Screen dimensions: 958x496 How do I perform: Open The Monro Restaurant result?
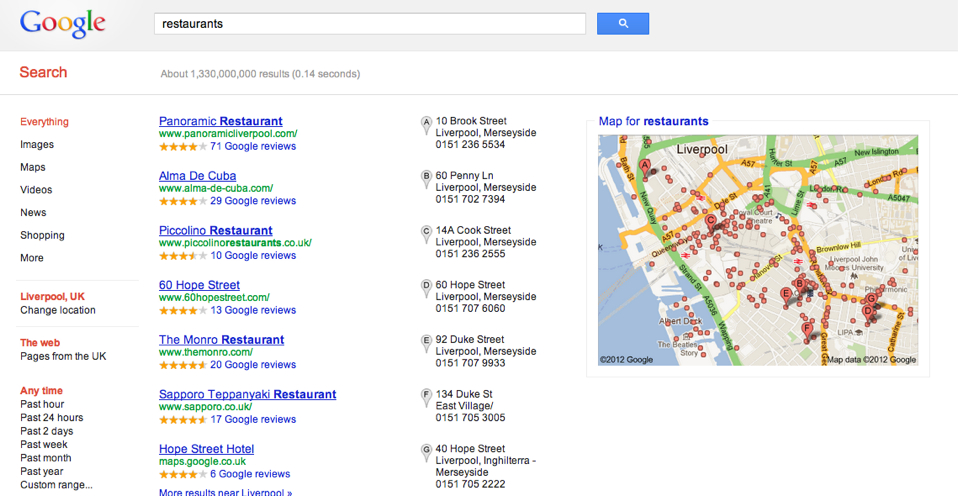(221, 340)
